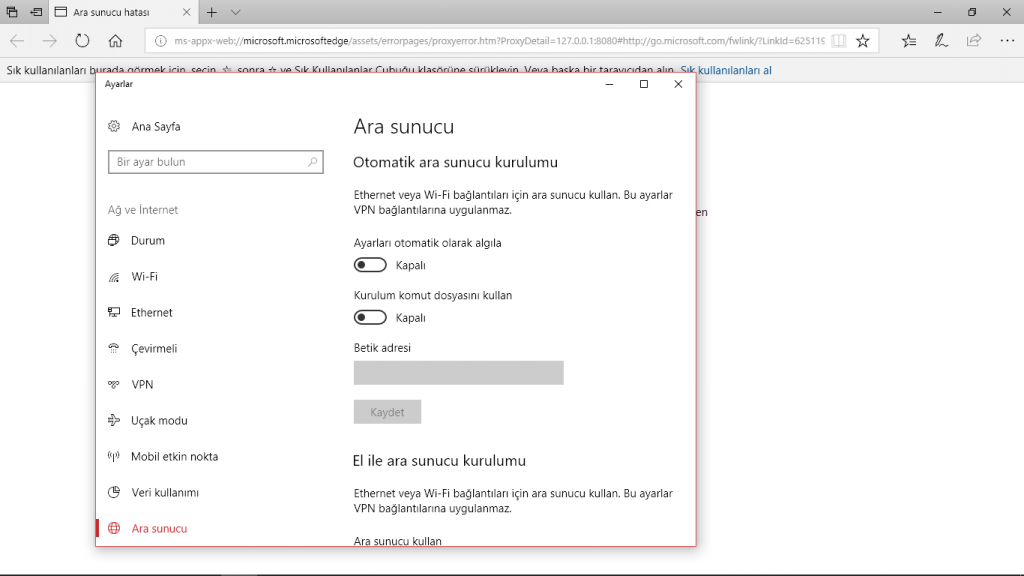Image resolution: width=1024 pixels, height=576 pixels.
Task: Click the Edge refresh page icon
Action: [x=83, y=41]
